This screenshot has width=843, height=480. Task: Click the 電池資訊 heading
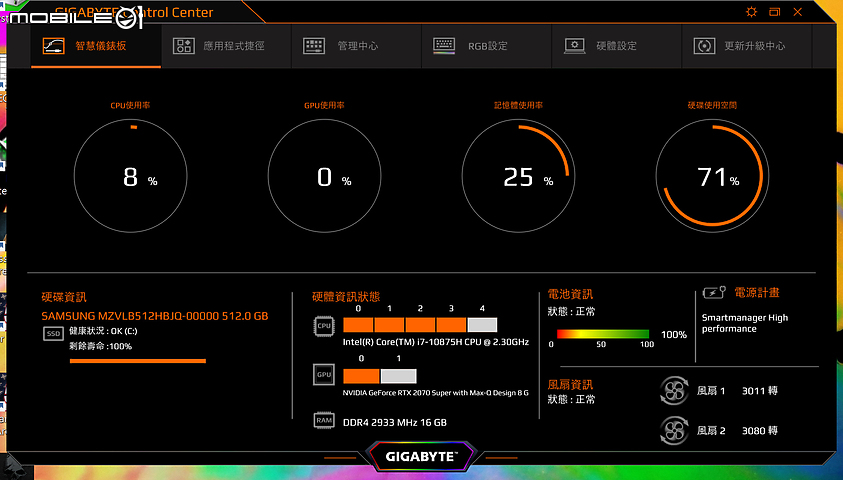pyautogui.click(x=570, y=294)
